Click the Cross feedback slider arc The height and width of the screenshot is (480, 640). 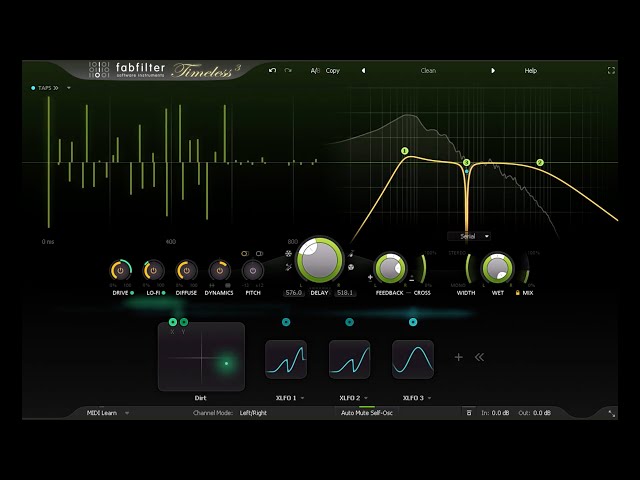pyautogui.click(x=423, y=268)
